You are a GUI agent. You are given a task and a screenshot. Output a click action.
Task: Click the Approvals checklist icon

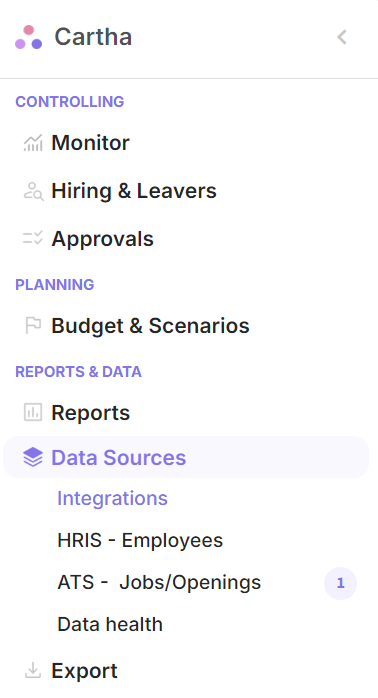coord(33,238)
